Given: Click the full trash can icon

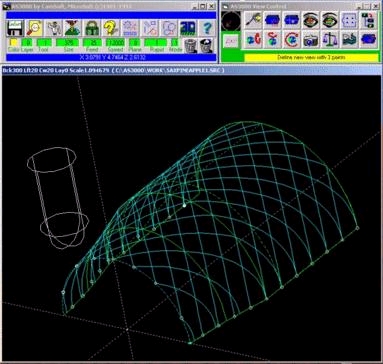Looking at the screenshot, I should 206,45.
